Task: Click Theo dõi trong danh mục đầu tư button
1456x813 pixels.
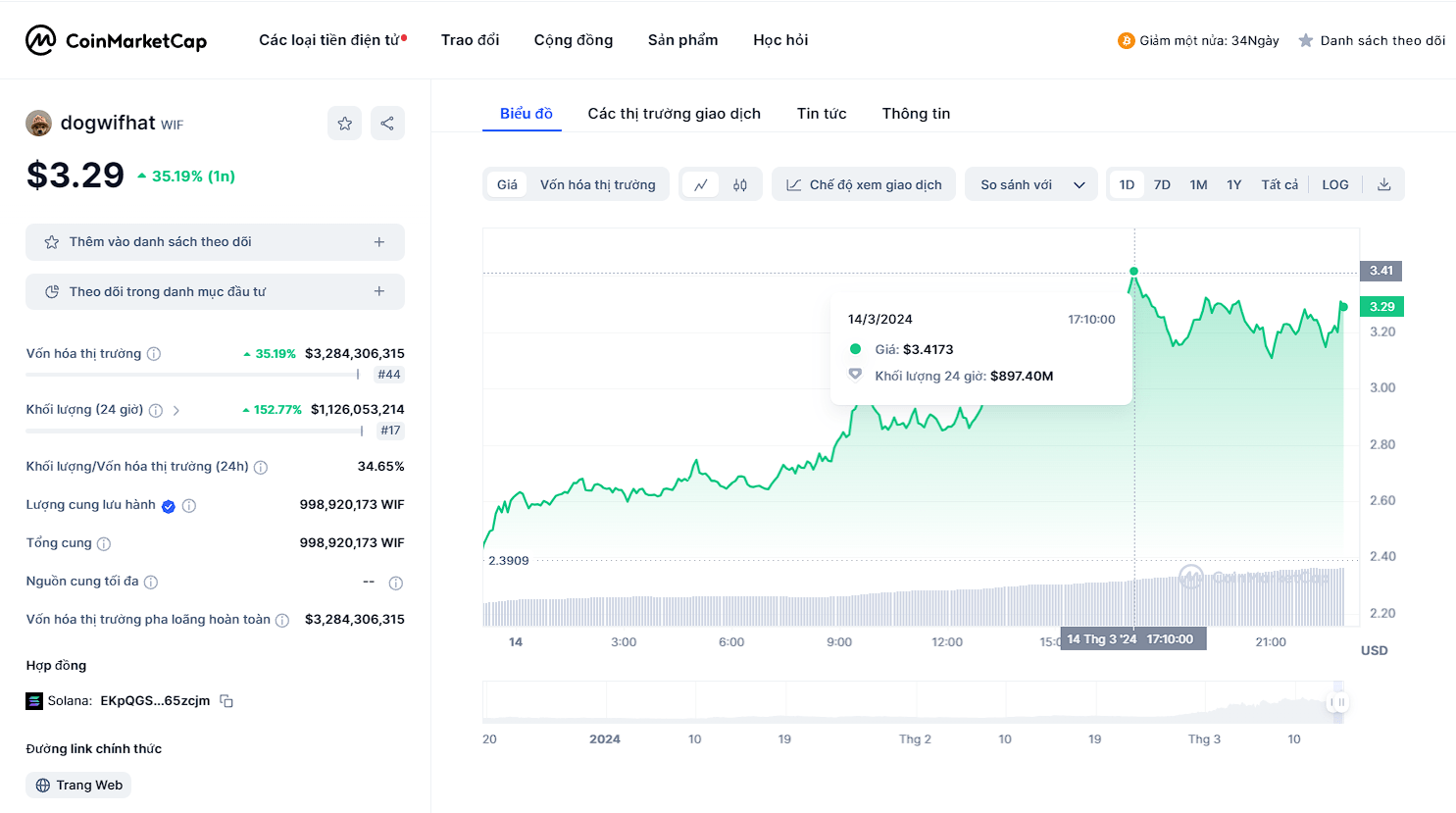Action: 215,291
